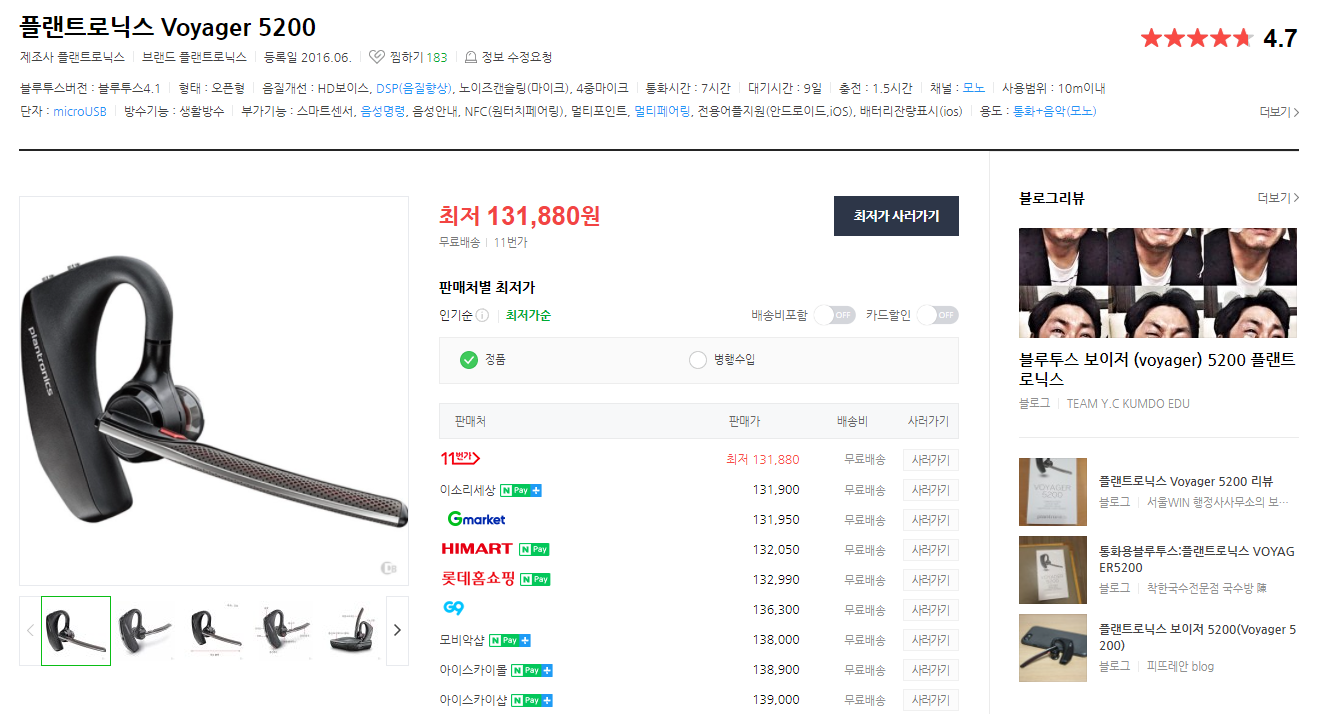Select the fourth headset thumbnail

coord(284,631)
